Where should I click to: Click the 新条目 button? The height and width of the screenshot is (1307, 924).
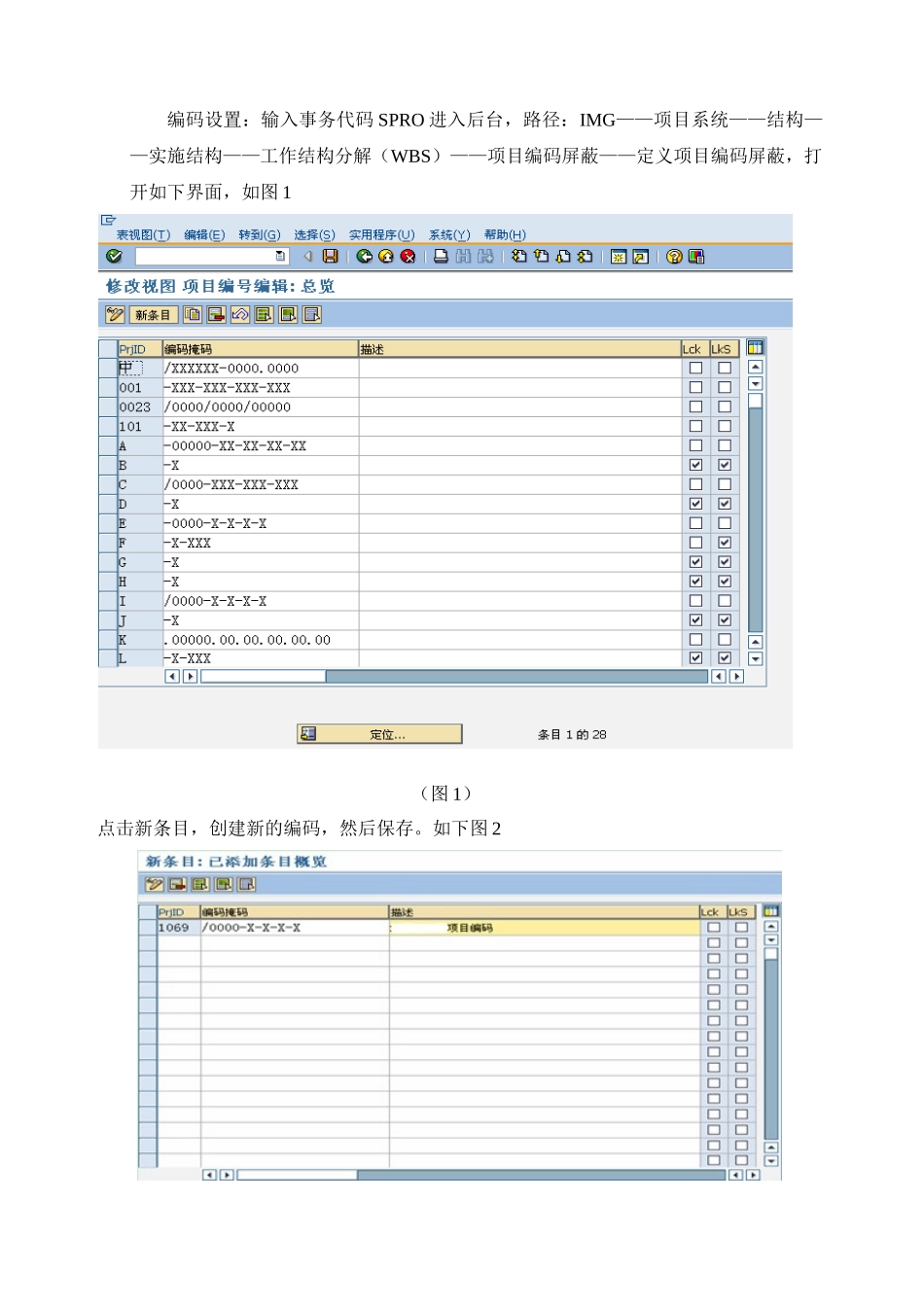point(153,314)
